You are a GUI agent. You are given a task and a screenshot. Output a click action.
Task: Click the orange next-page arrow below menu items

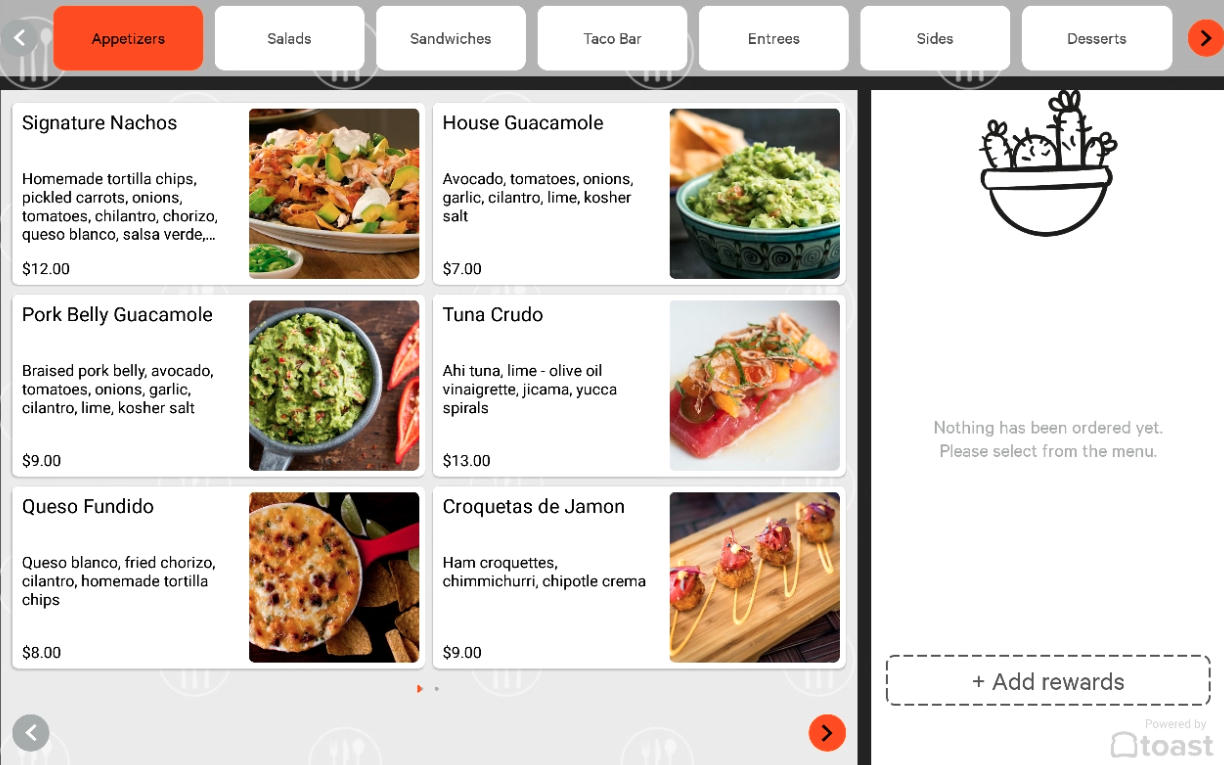coord(827,733)
